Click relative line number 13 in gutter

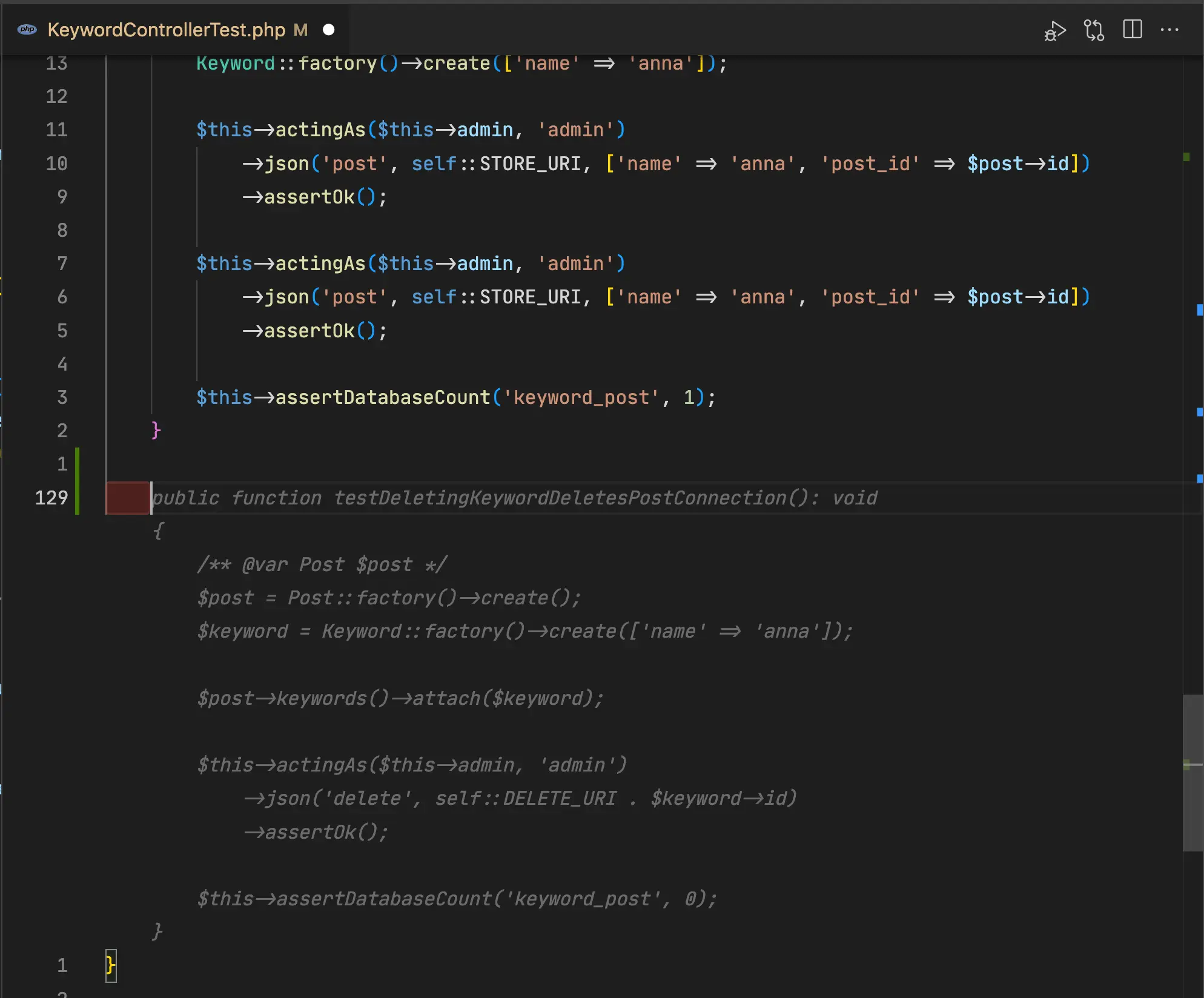(56, 63)
